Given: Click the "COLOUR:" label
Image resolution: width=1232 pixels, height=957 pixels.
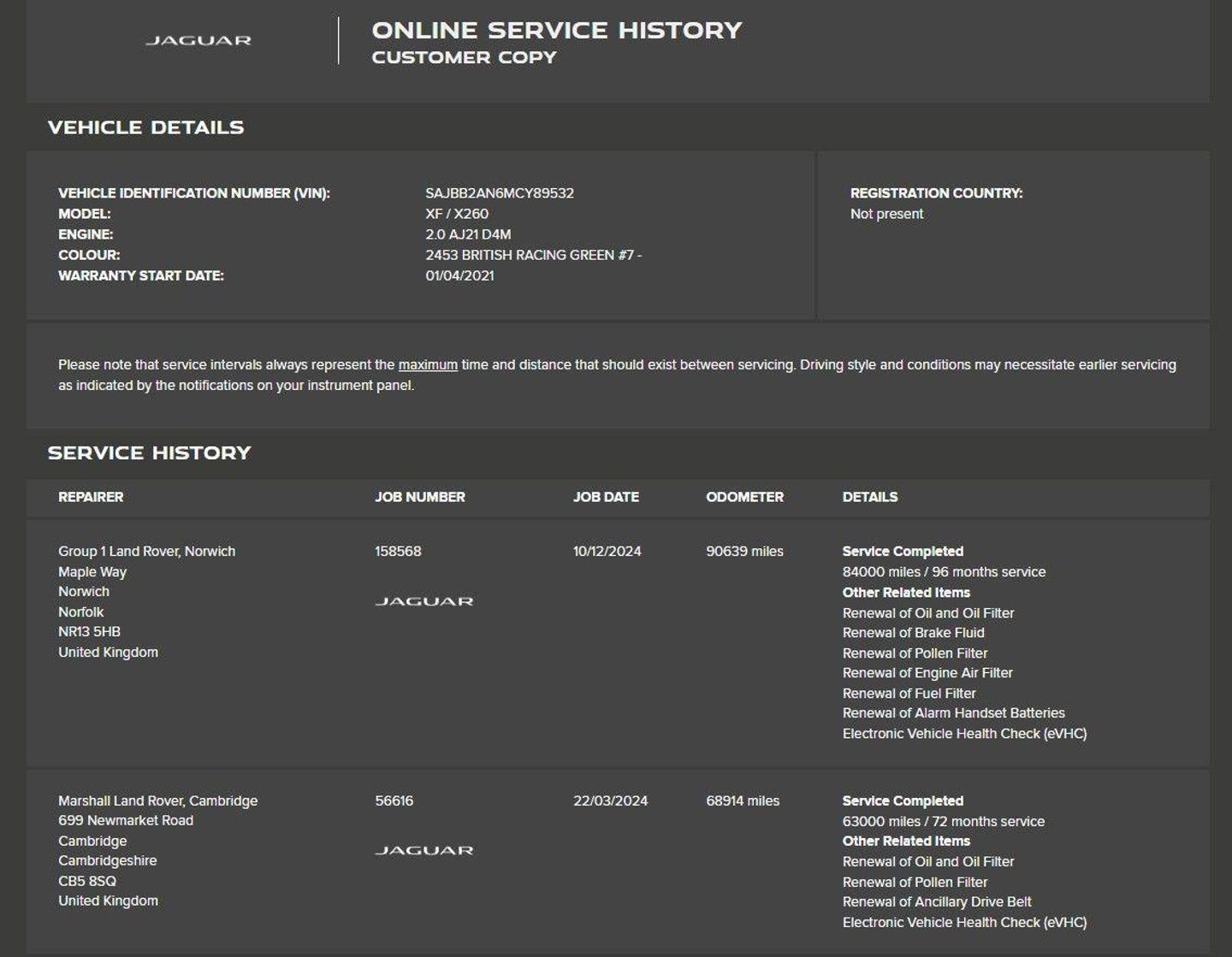Looking at the screenshot, I should 89,255.
